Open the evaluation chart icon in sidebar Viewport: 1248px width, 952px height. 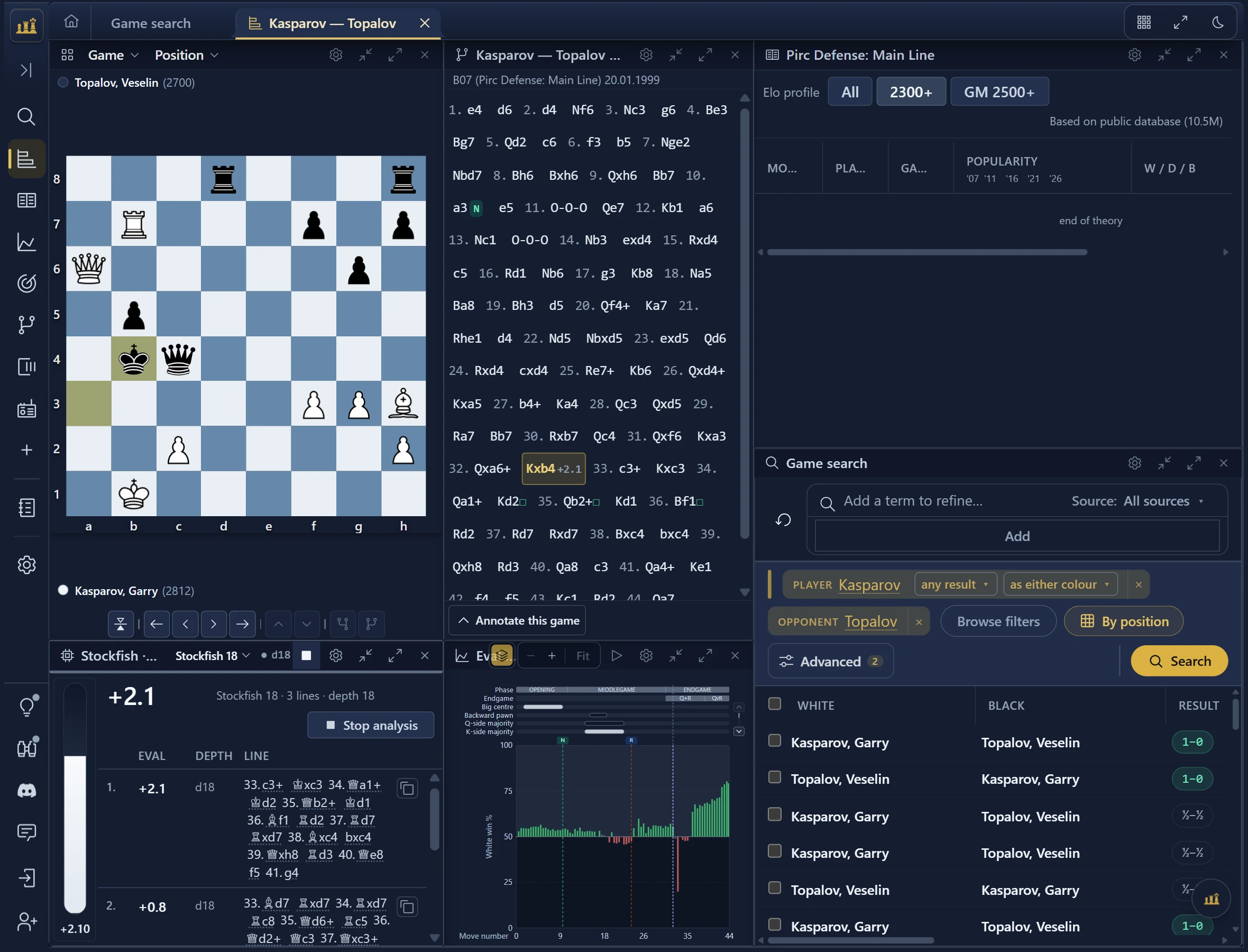(x=26, y=243)
